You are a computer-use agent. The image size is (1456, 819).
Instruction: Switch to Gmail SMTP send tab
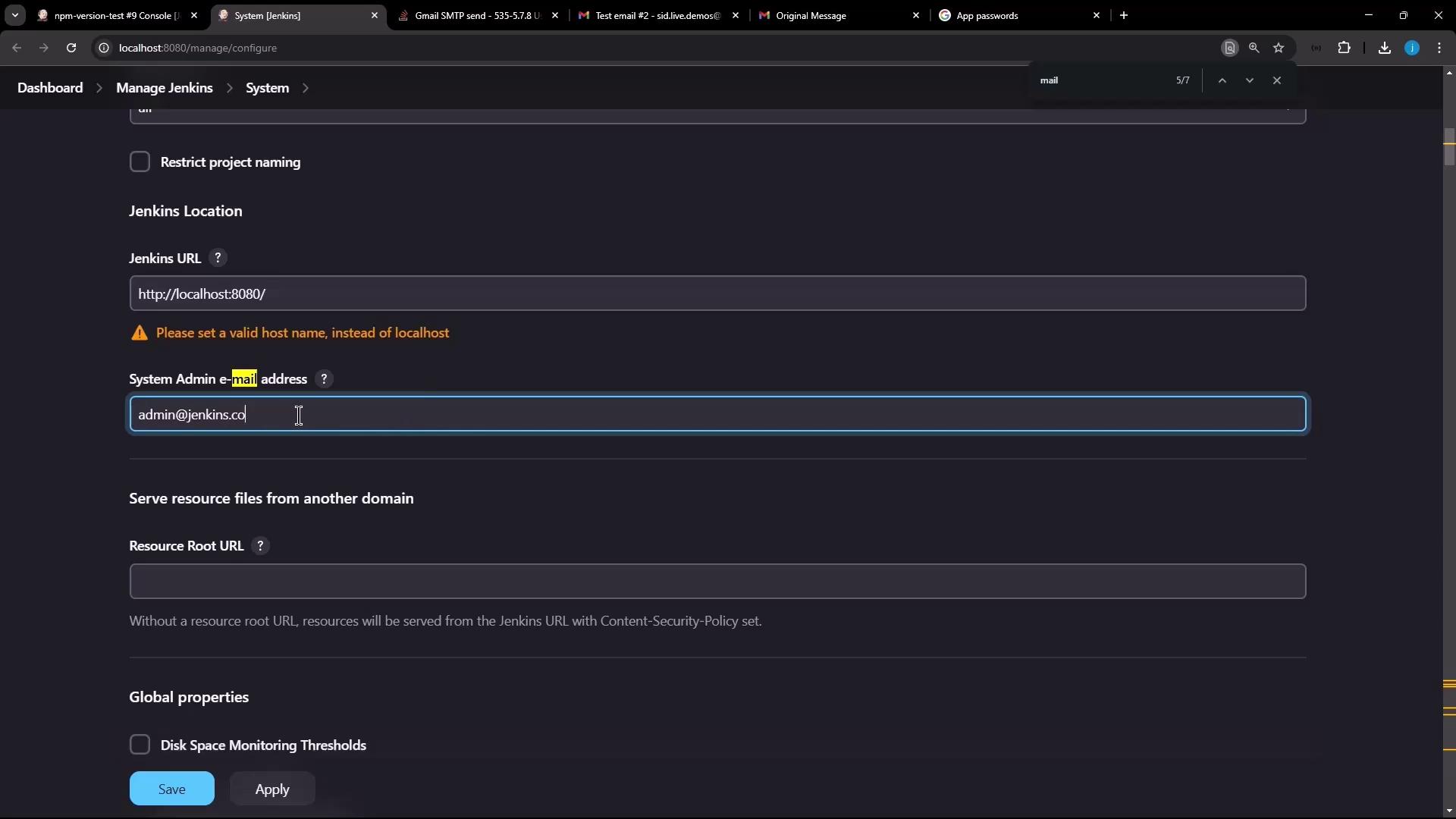click(476, 15)
